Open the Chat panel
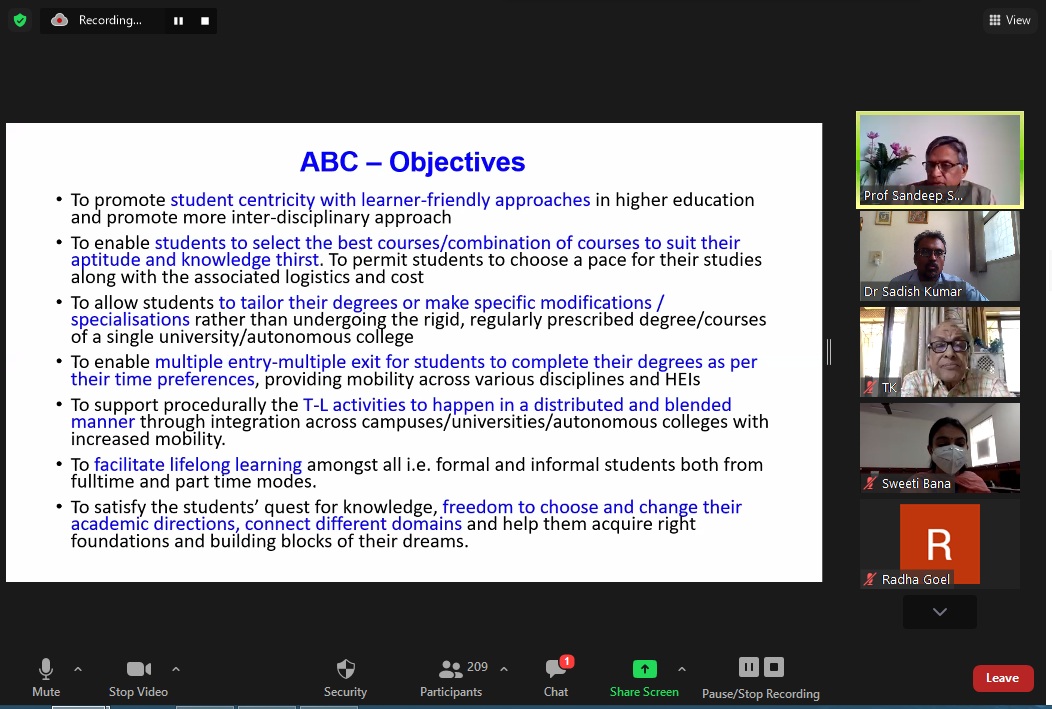 tap(556, 677)
